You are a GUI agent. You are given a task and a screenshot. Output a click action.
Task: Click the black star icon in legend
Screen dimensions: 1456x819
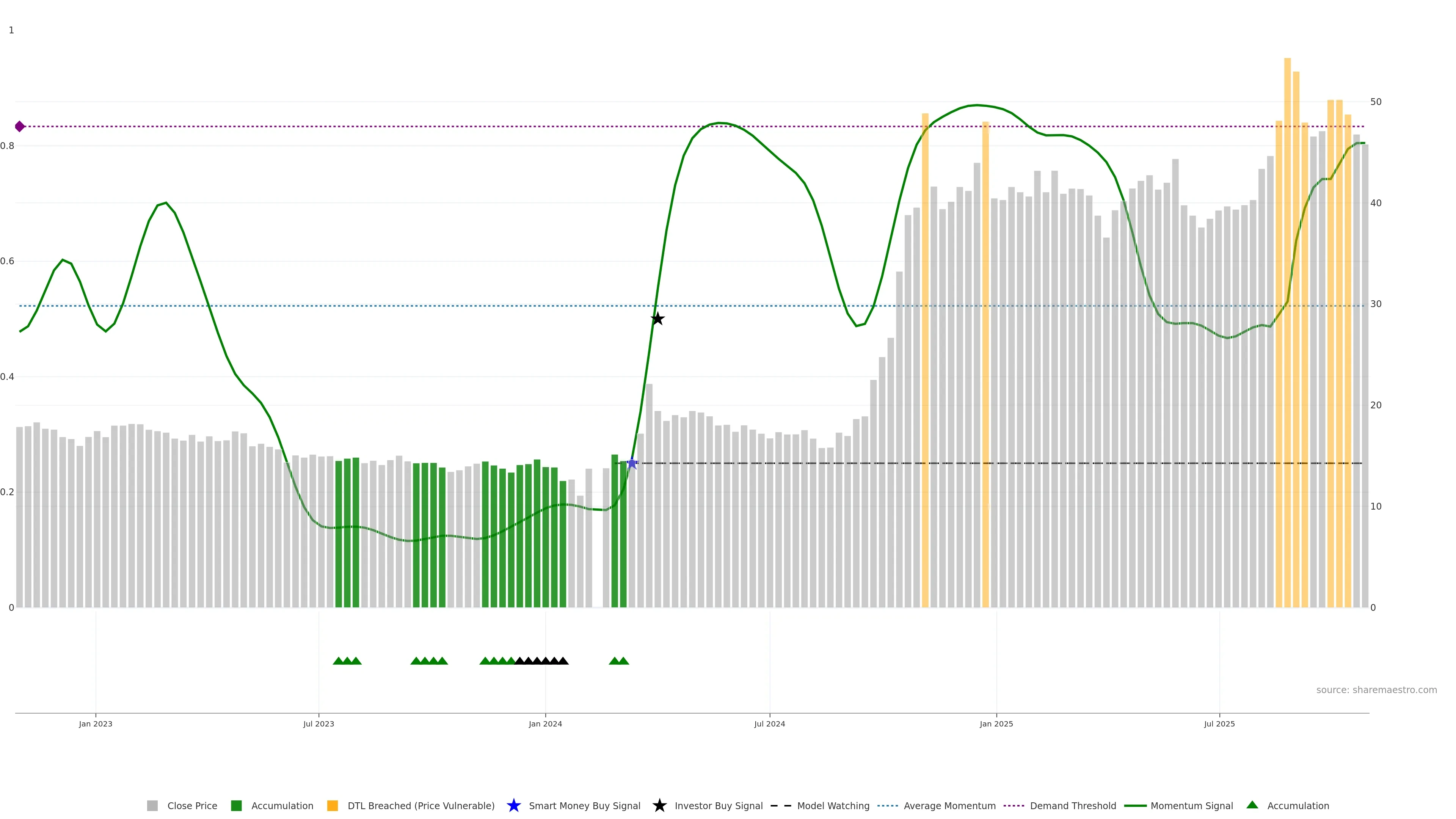[659, 805]
